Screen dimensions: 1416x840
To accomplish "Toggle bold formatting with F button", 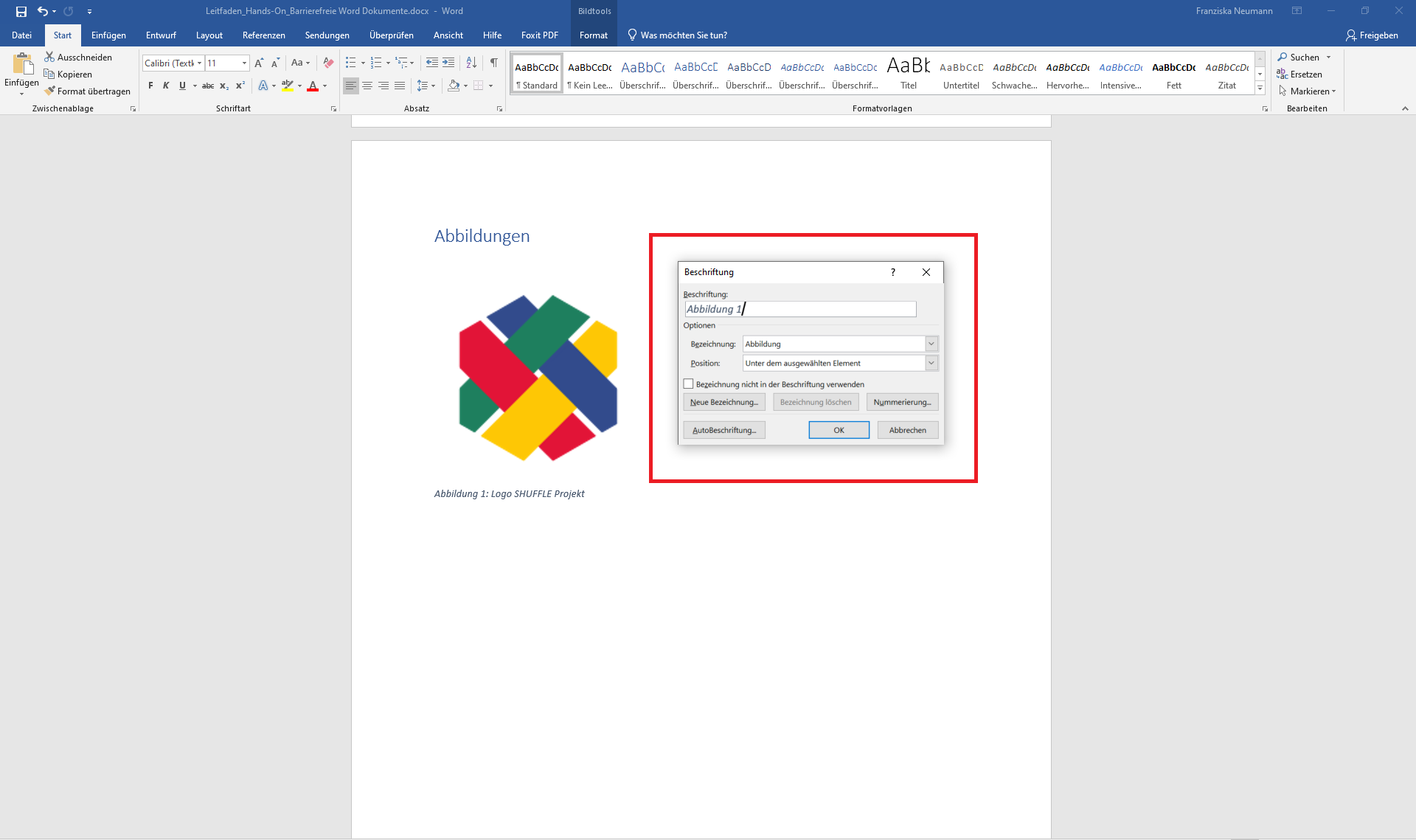I will coord(151,86).
